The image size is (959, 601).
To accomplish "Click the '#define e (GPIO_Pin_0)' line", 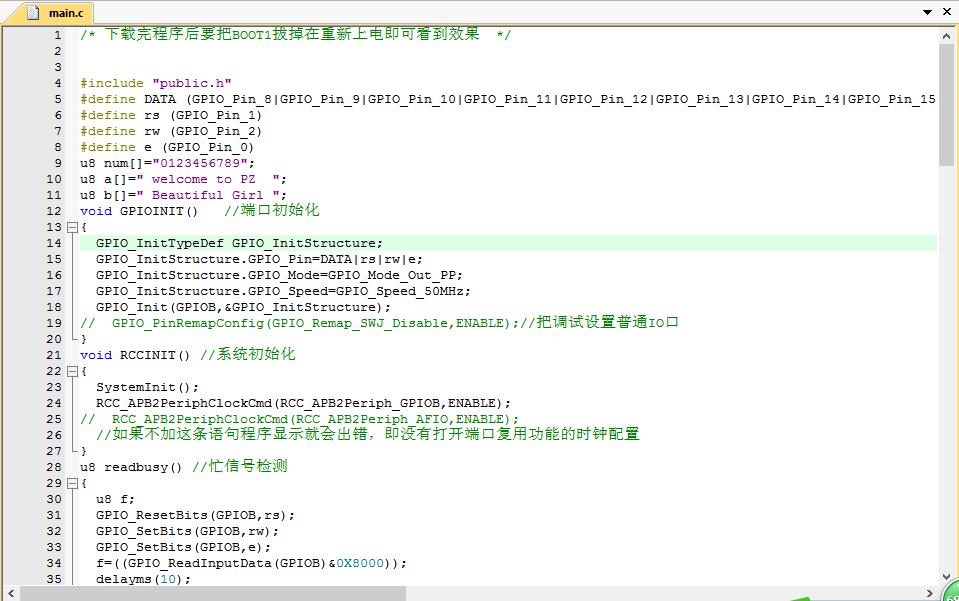I will [x=166, y=147].
